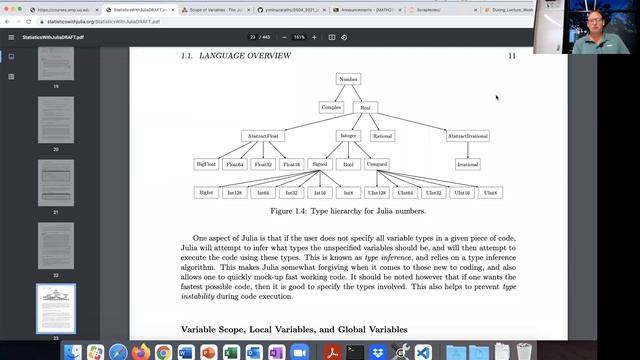The height and width of the screenshot is (360, 640).
Task: Reload the current page
Action: [x=29, y=22]
